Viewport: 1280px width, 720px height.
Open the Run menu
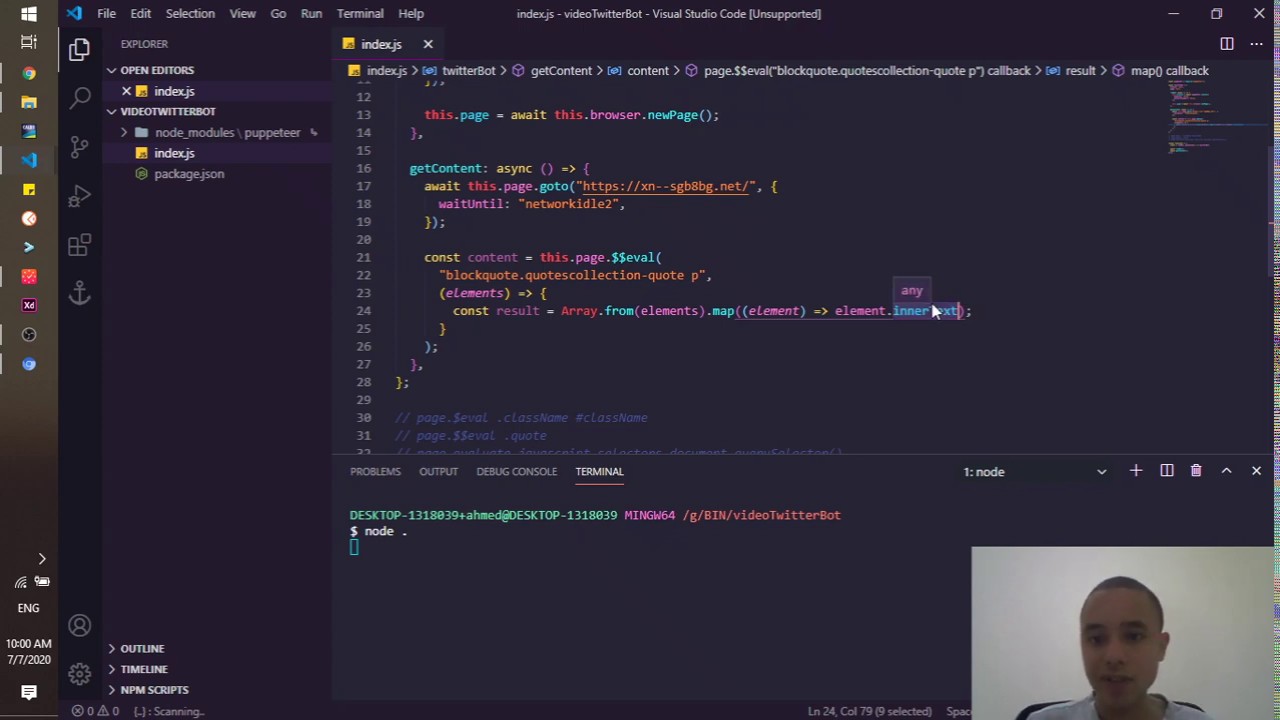pos(311,14)
